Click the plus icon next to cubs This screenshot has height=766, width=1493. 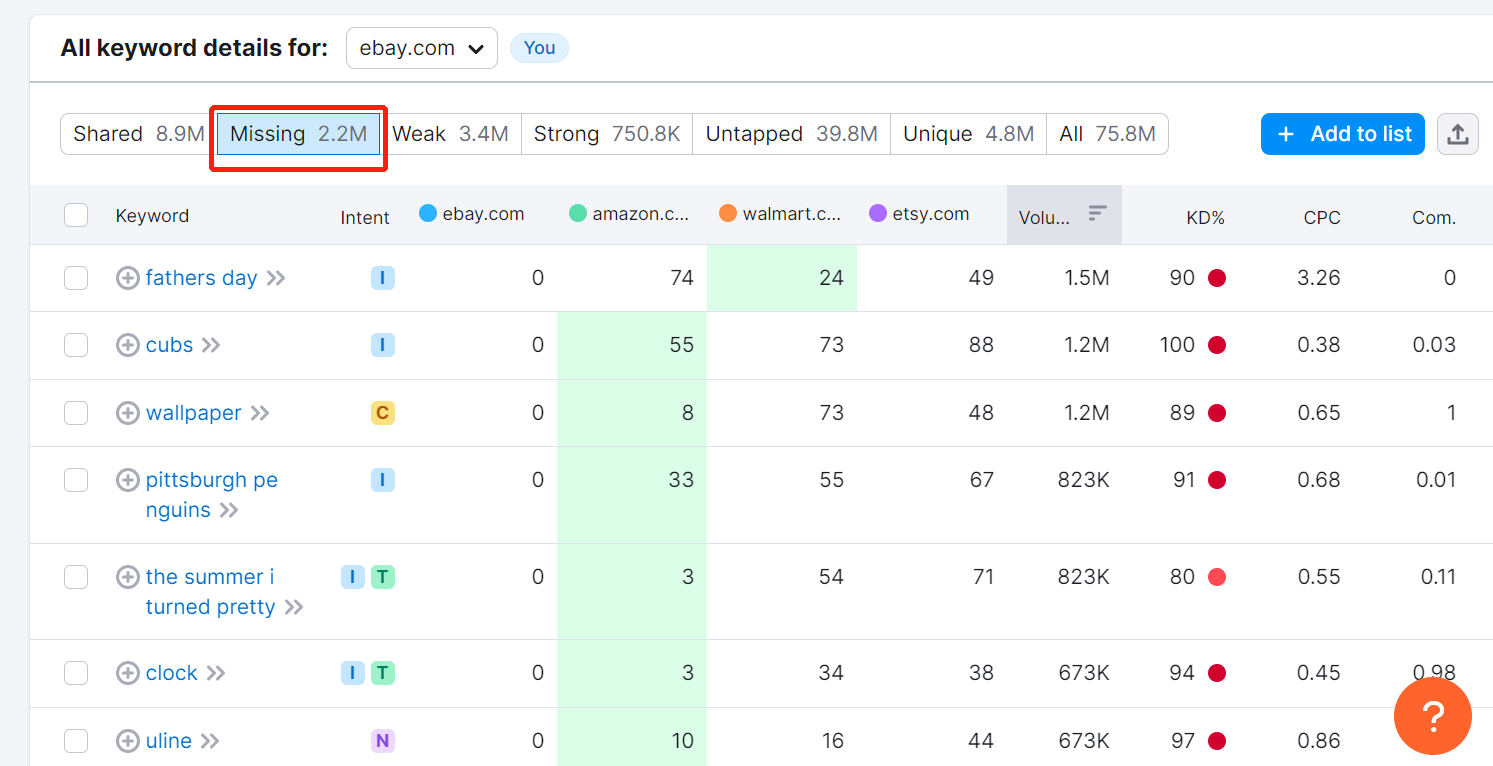coord(128,345)
